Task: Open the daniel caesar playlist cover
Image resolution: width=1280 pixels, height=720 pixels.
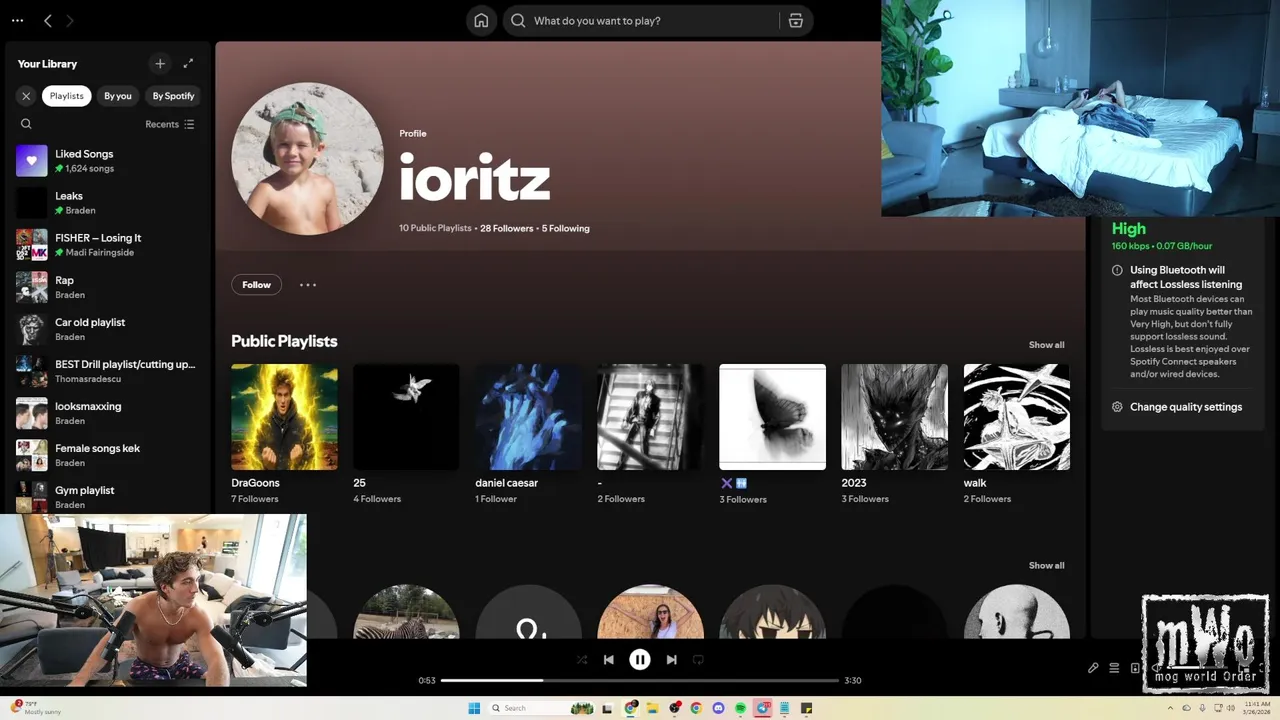Action: coord(528,417)
